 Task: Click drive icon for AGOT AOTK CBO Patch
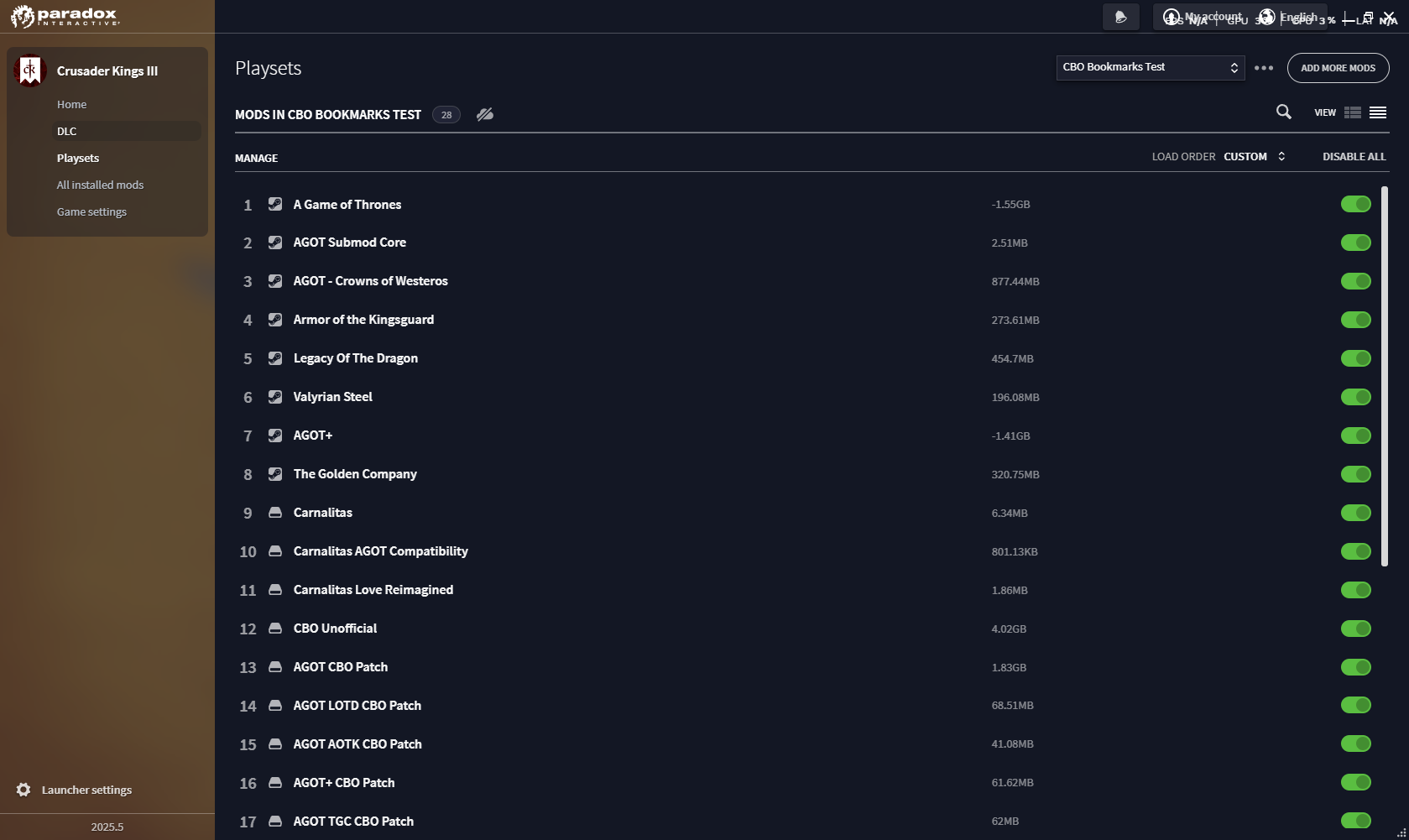274,744
